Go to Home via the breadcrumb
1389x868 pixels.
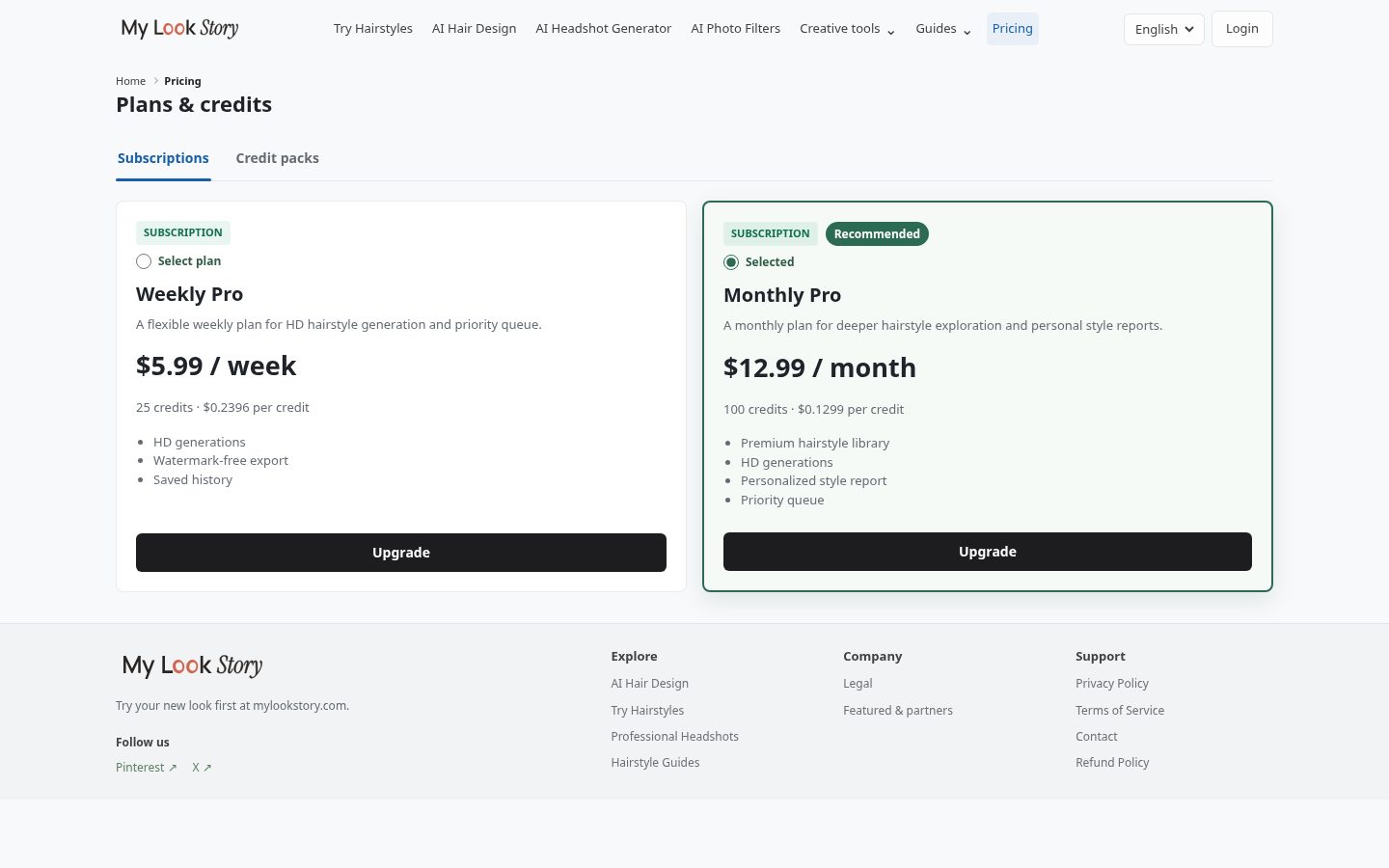(x=130, y=81)
